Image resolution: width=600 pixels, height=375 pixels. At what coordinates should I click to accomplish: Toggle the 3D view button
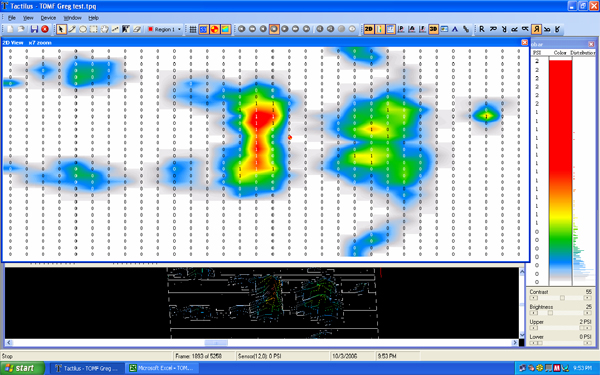[x=433, y=29]
